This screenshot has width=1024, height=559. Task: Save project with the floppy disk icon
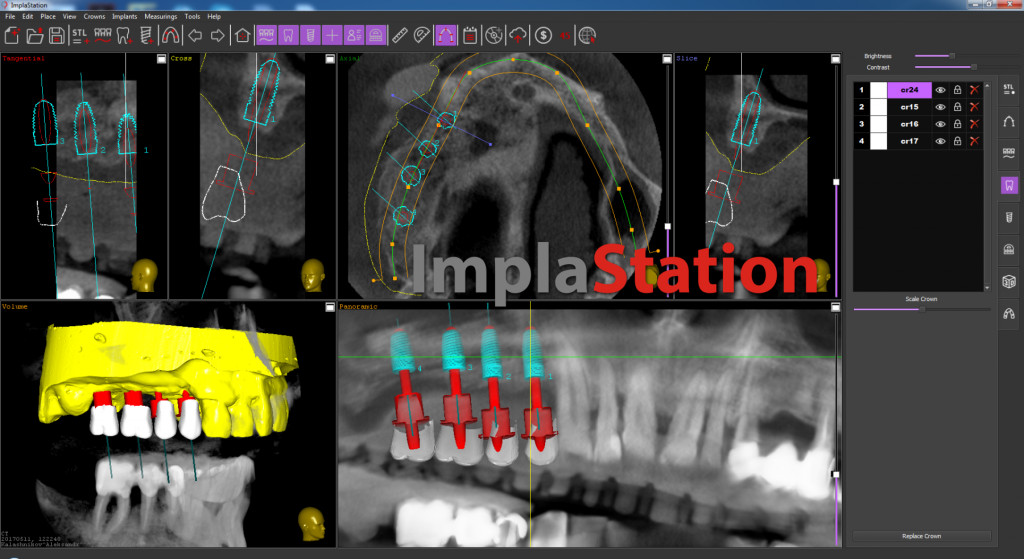(x=57, y=35)
